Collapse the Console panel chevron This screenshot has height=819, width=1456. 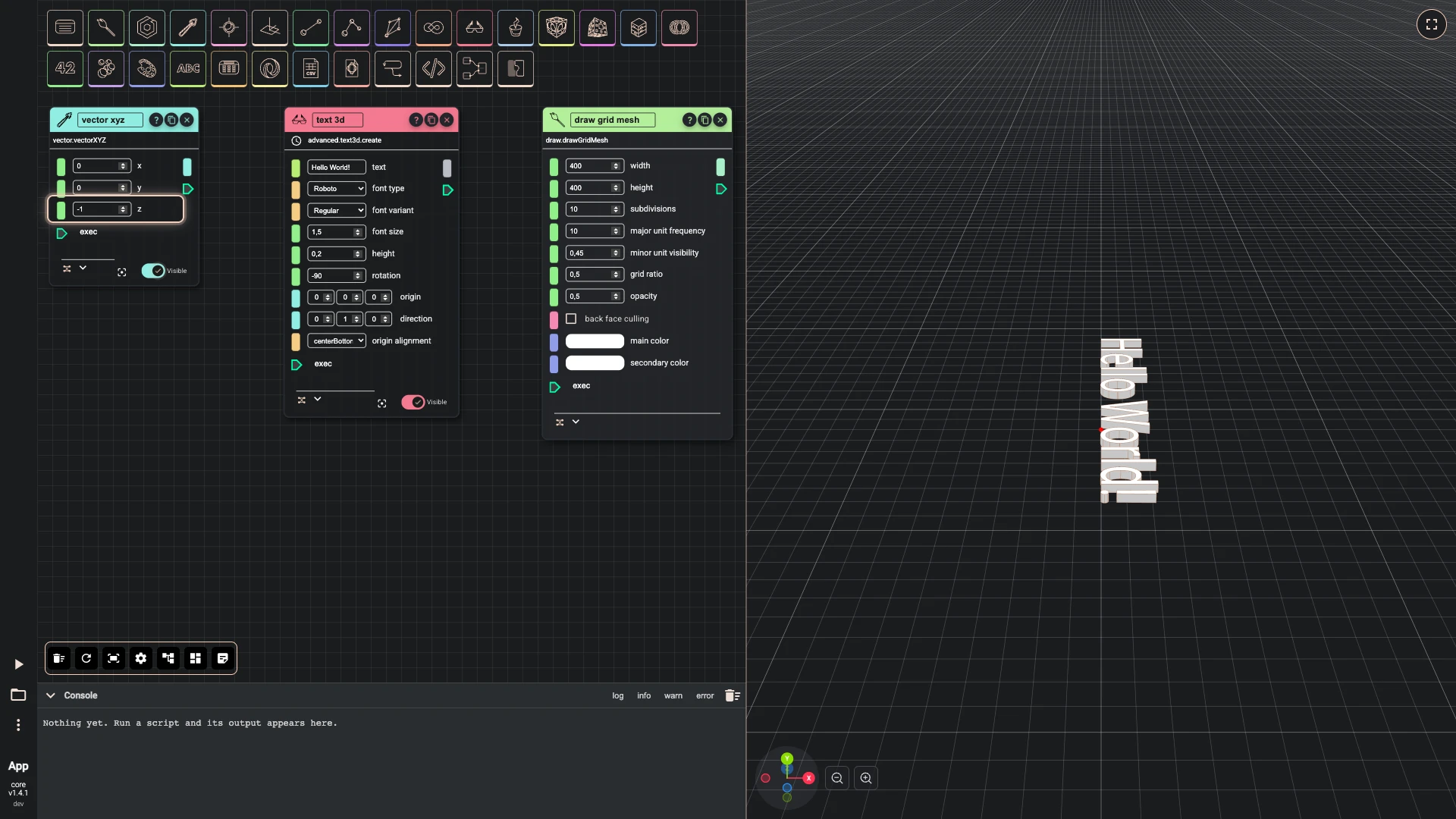(51, 695)
